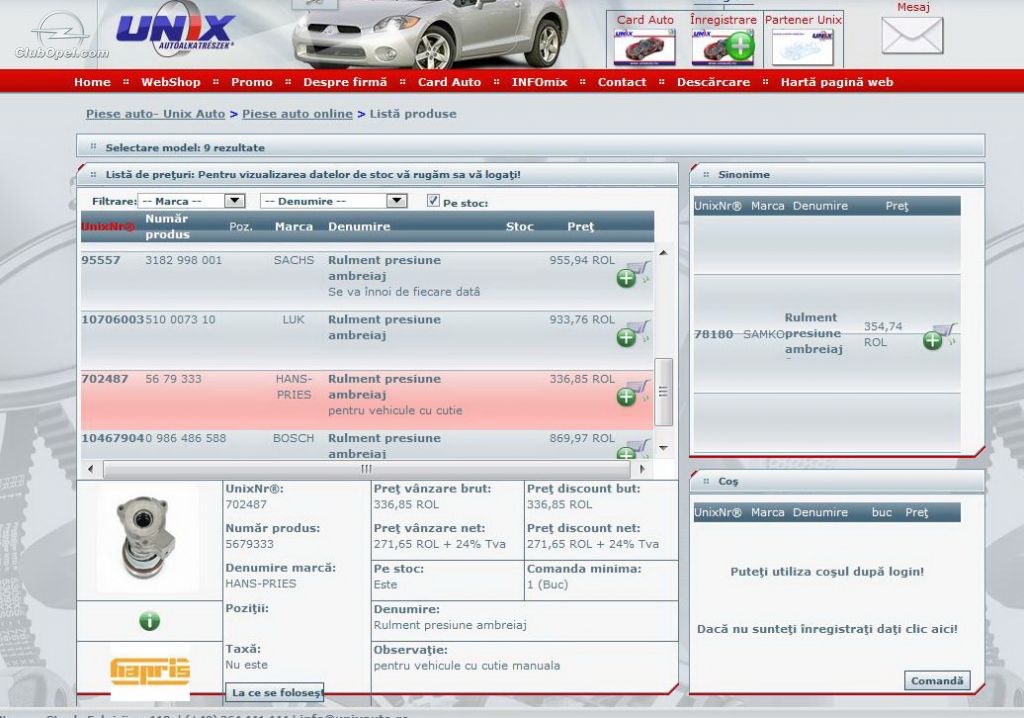This screenshot has height=718, width=1024.
Task: Open Hartă pagină web menu item
Action: (x=837, y=82)
